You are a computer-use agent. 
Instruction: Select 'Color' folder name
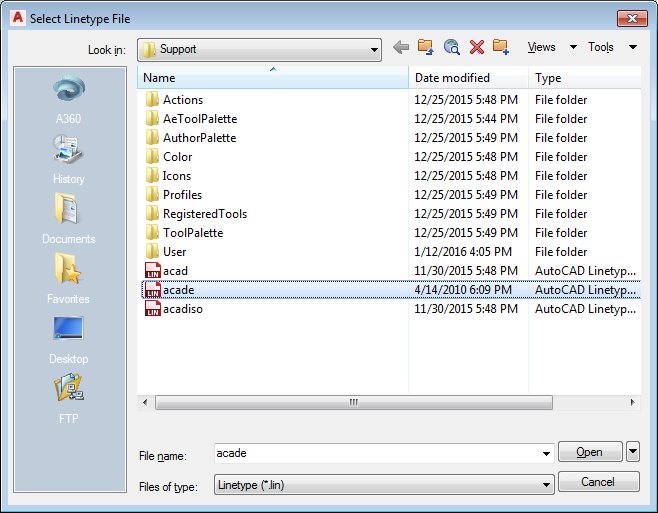coord(178,156)
